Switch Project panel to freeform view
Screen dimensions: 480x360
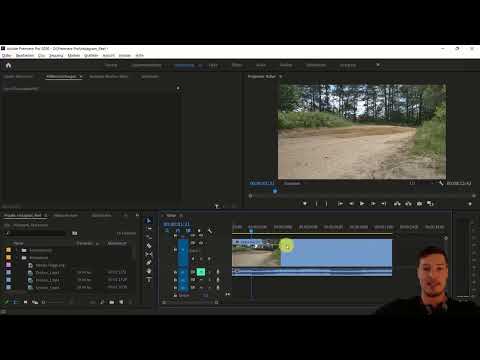(x=35, y=302)
